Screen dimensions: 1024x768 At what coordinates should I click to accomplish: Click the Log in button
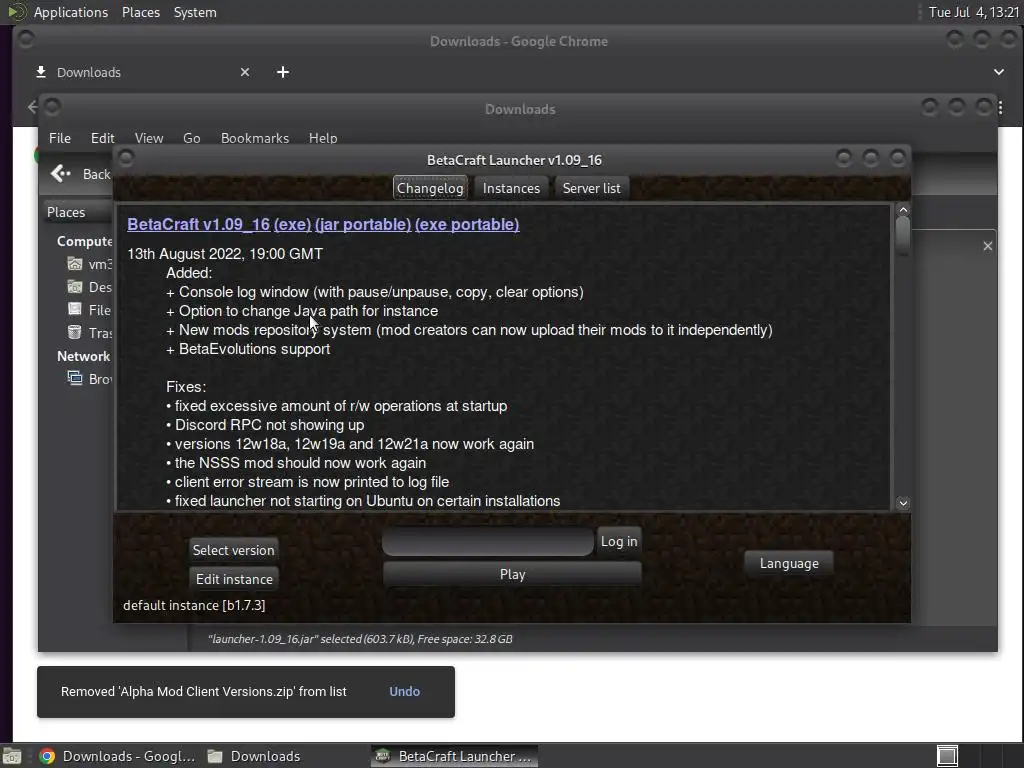(619, 541)
